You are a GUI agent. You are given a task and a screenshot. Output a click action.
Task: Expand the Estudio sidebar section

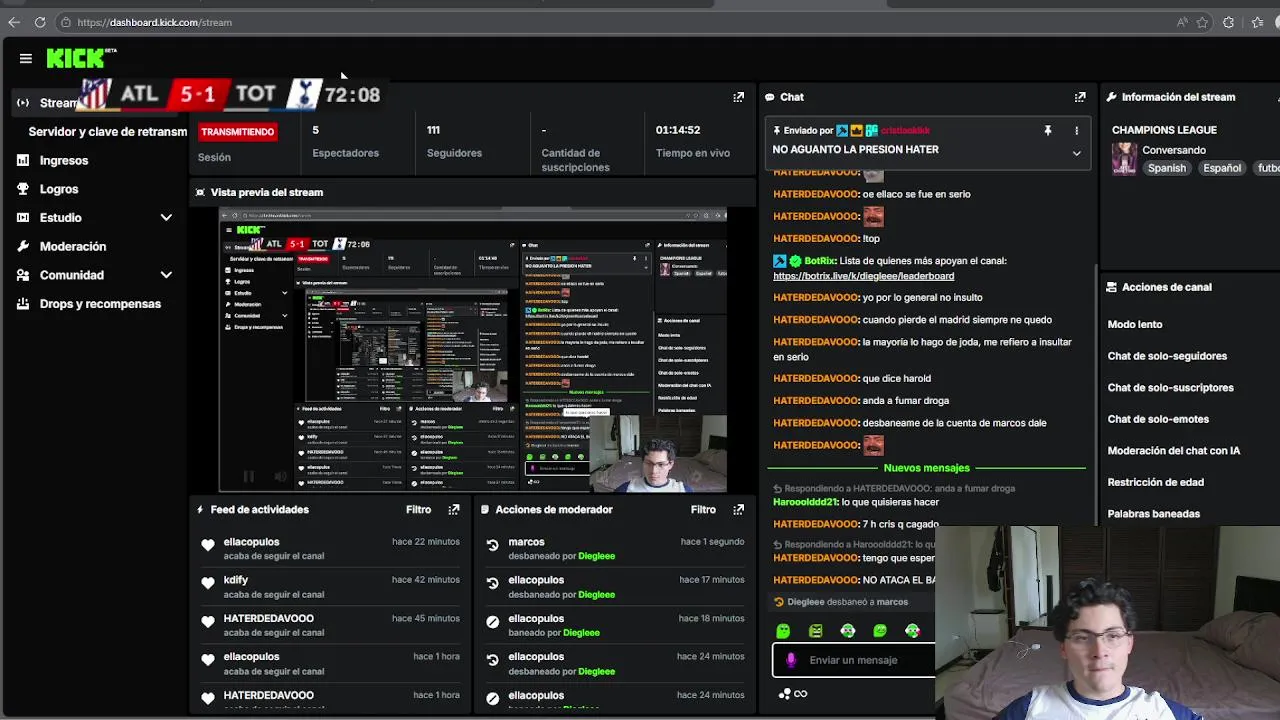(166, 218)
